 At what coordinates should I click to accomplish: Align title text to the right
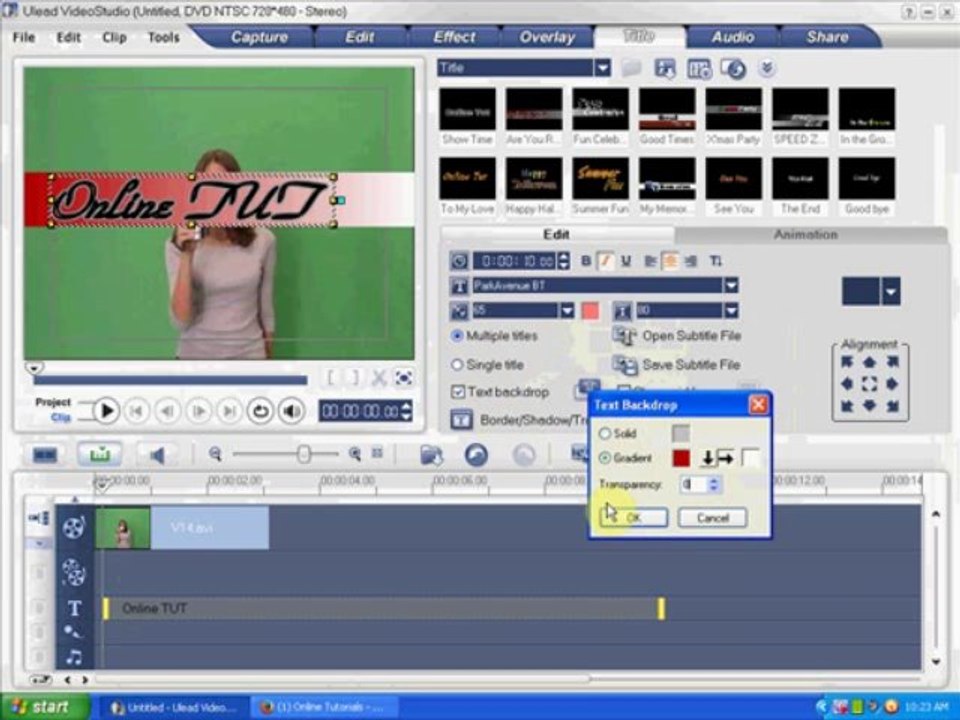click(x=691, y=261)
